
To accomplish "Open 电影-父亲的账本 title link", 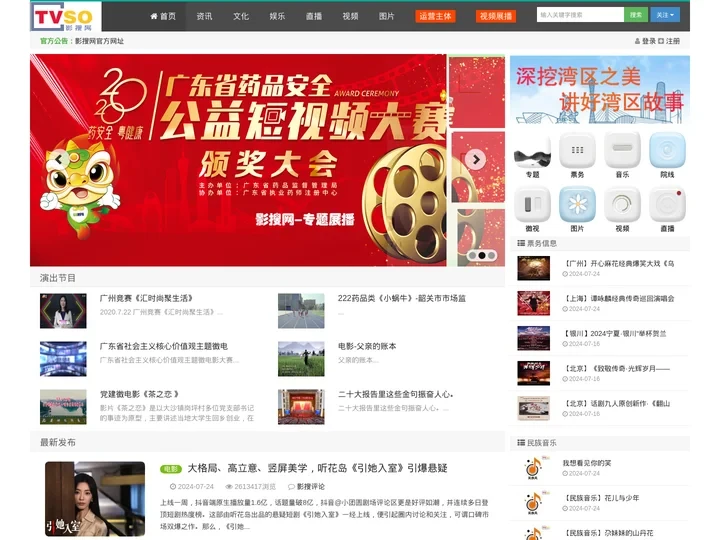I will [x=367, y=346].
